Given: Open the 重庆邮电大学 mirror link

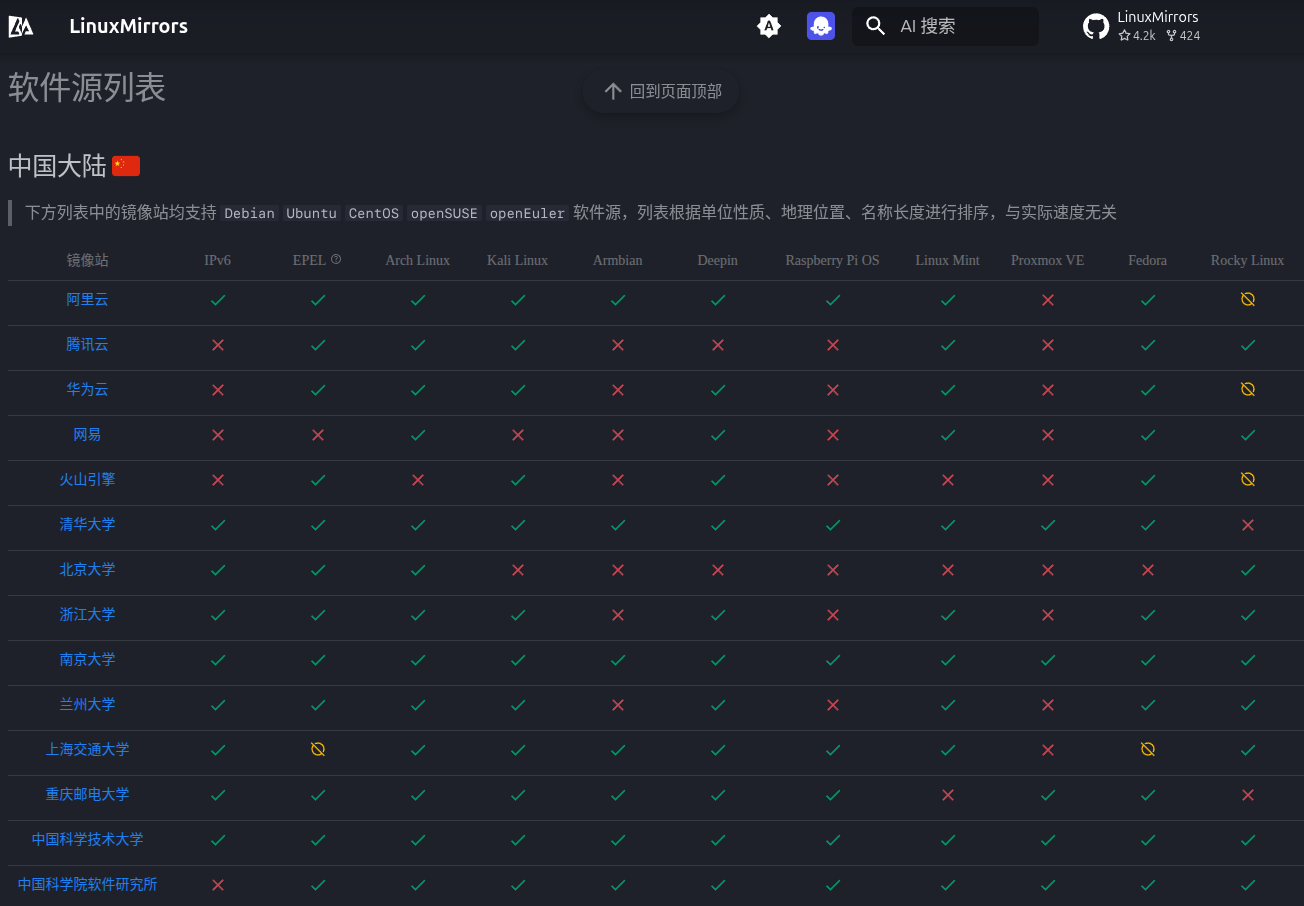Looking at the screenshot, I should click(x=88, y=794).
